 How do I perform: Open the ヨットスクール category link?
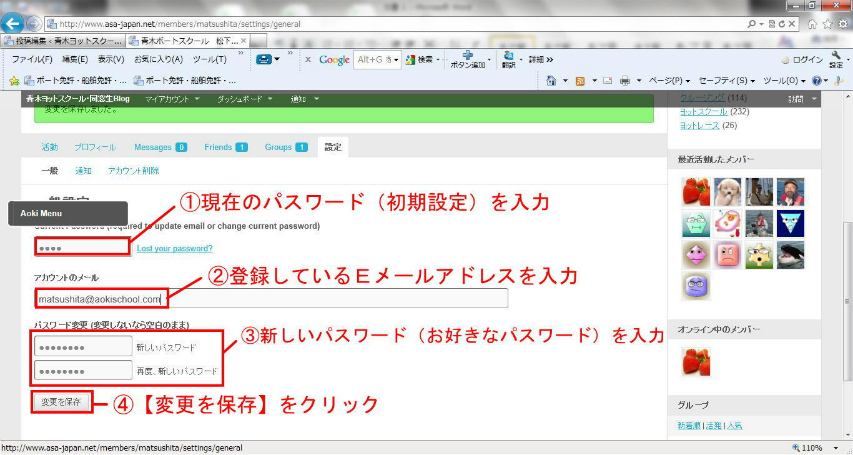[703, 112]
